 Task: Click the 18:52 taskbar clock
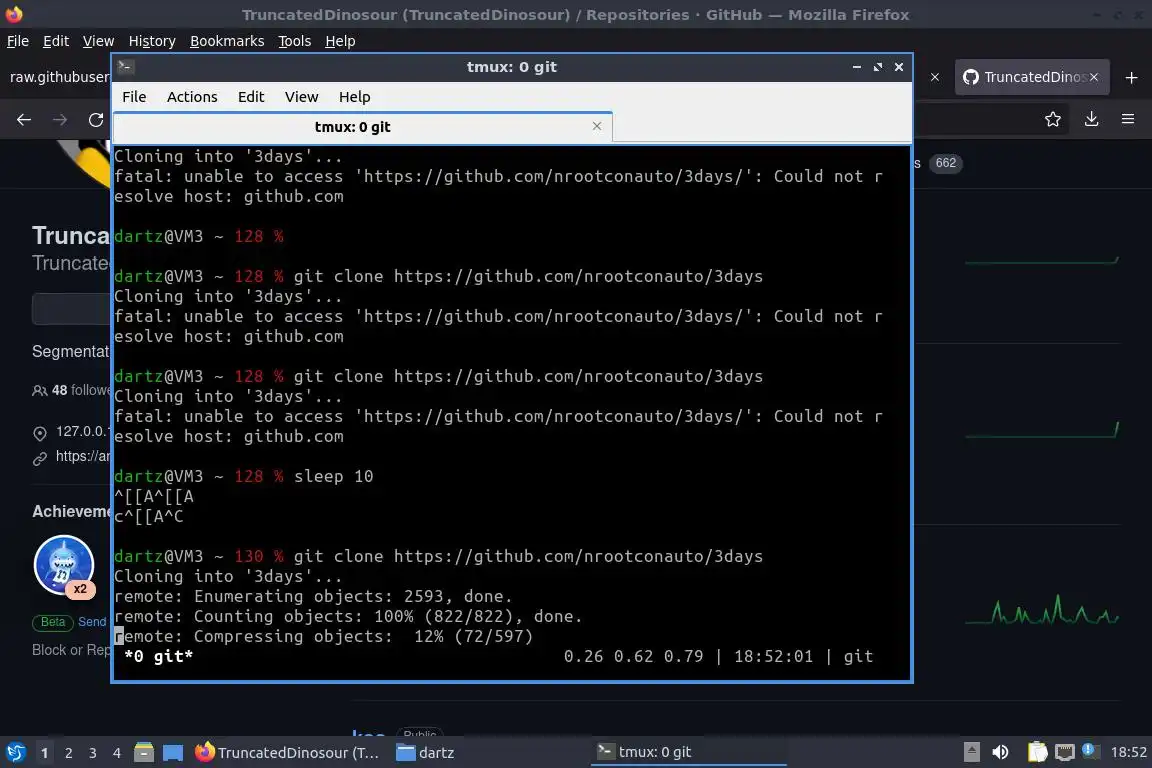pos(1128,753)
